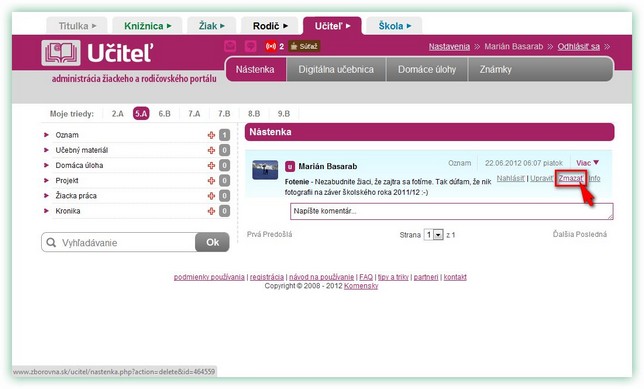This screenshot has height=389, width=644.
Task: Click the Domáca úloha count badge
Action: pos(224,166)
